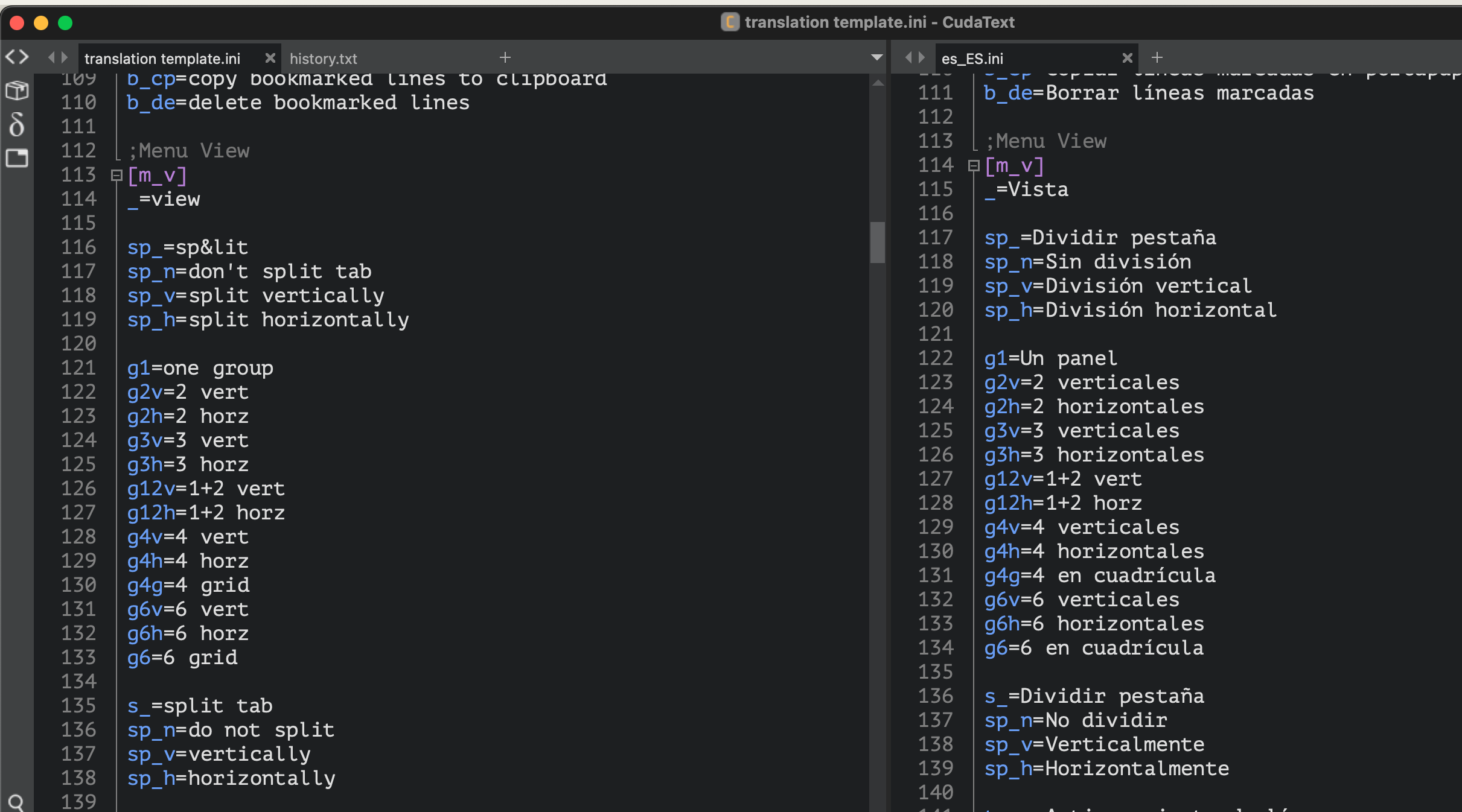Open the Project Manager box icon

coord(17,90)
